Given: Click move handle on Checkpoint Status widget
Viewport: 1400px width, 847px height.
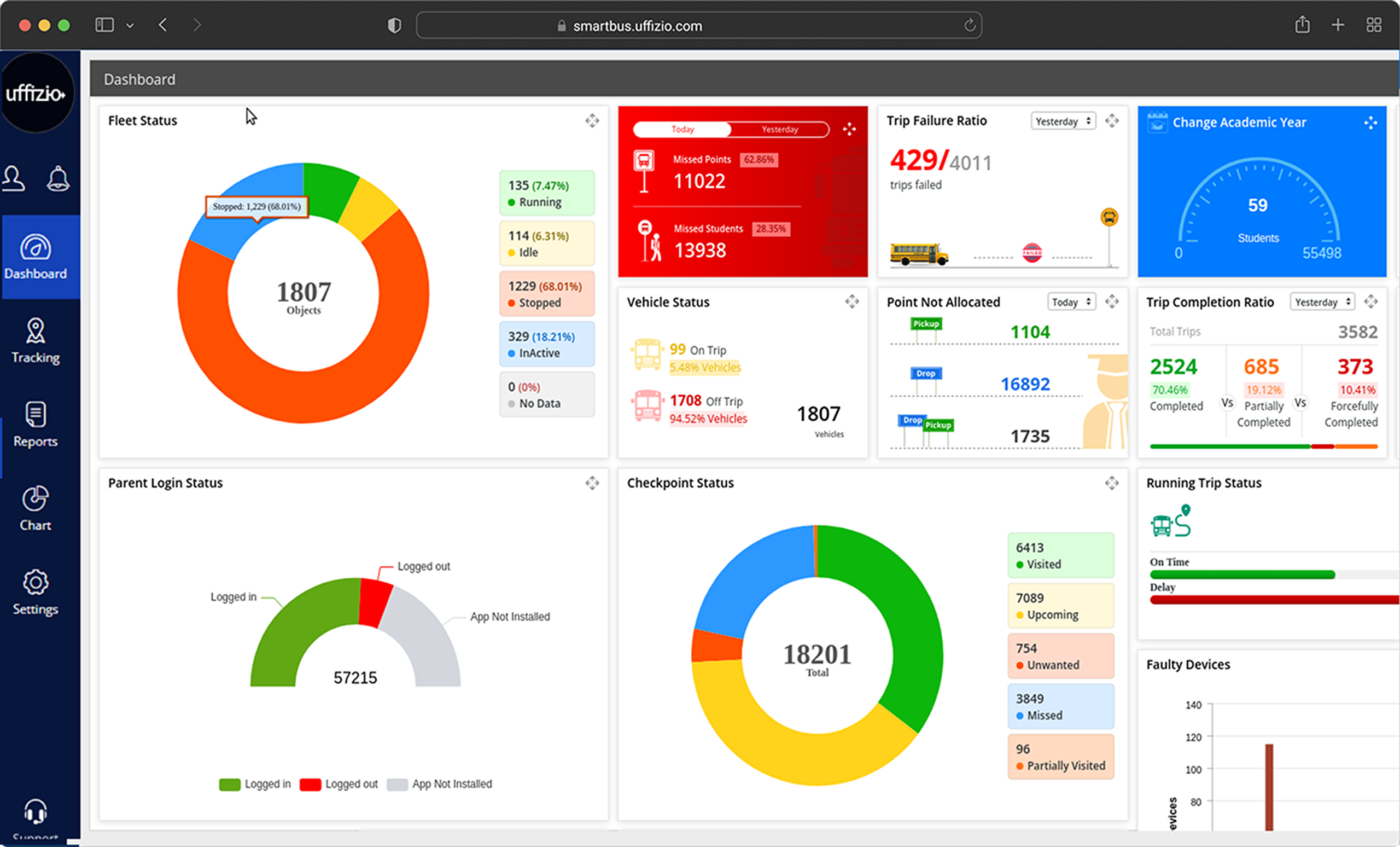Looking at the screenshot, I should click(1111, 483).
